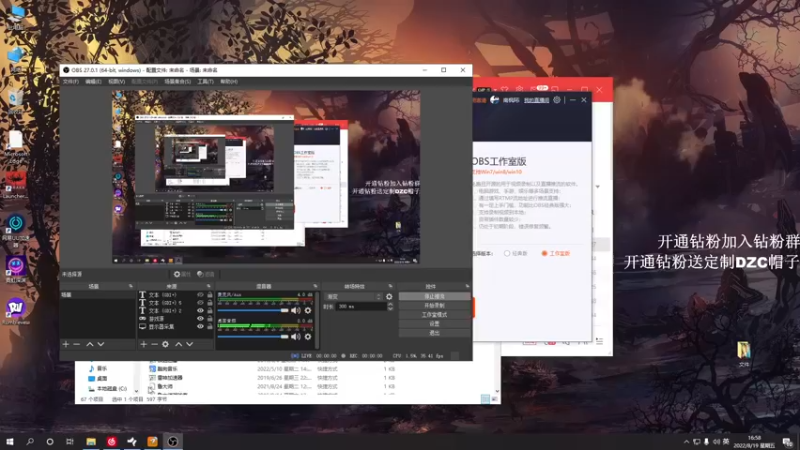Pop out the 场景 dock panel

tap(131, 286)
